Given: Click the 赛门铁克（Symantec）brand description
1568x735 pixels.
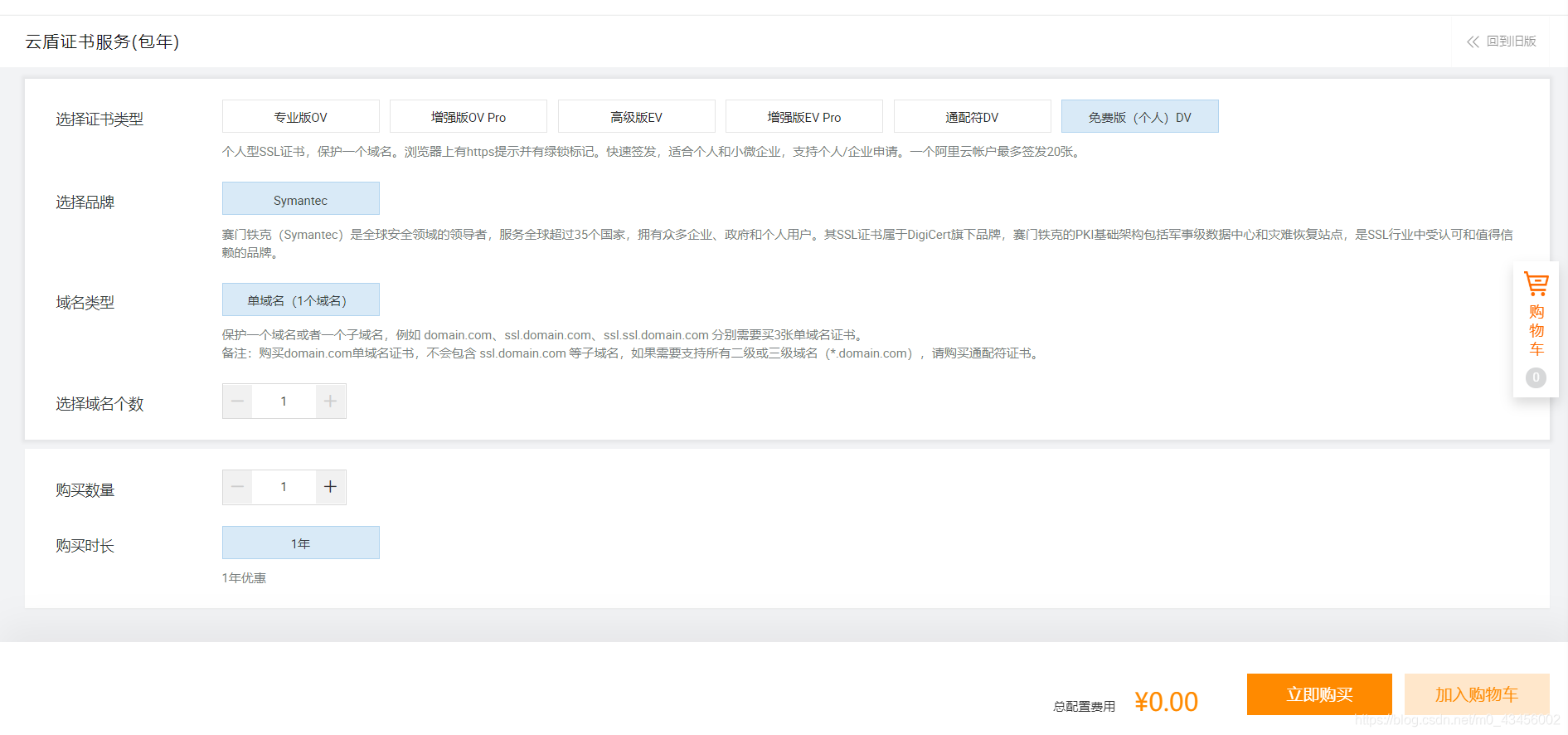Looking at the screenshot, I should pos(867,244).
